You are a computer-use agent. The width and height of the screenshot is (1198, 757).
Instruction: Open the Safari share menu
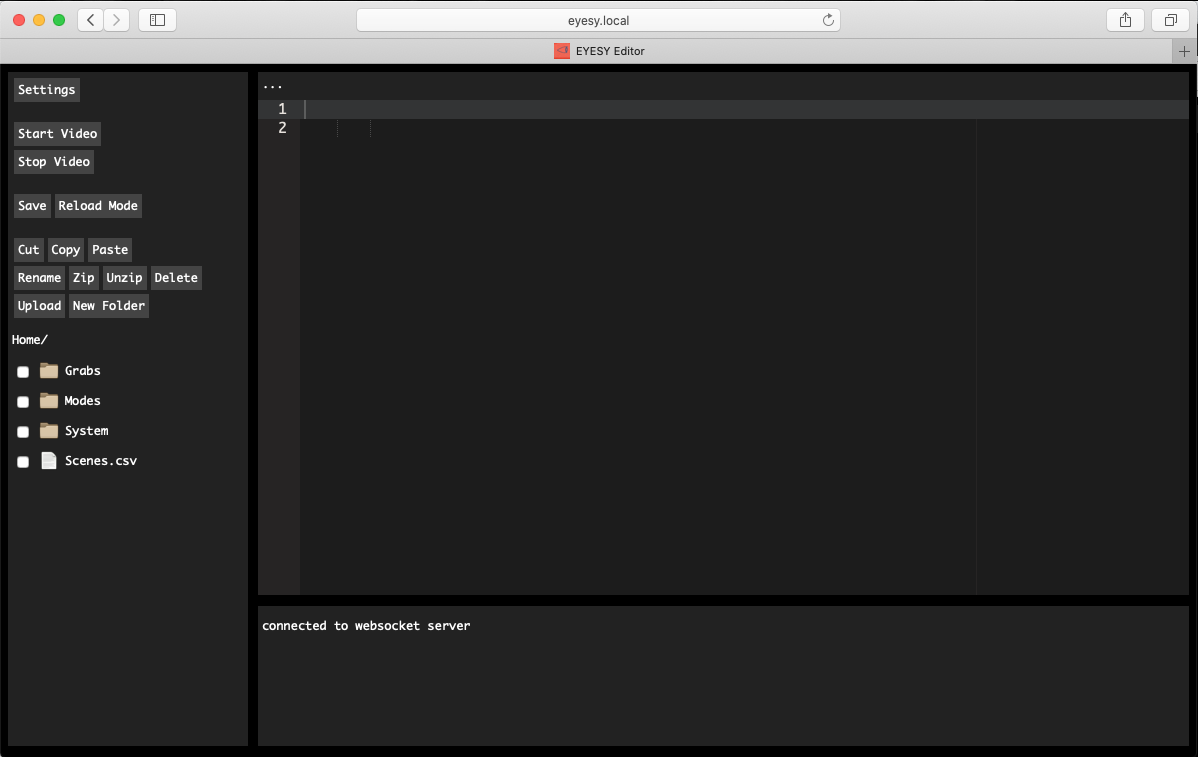1125,20
